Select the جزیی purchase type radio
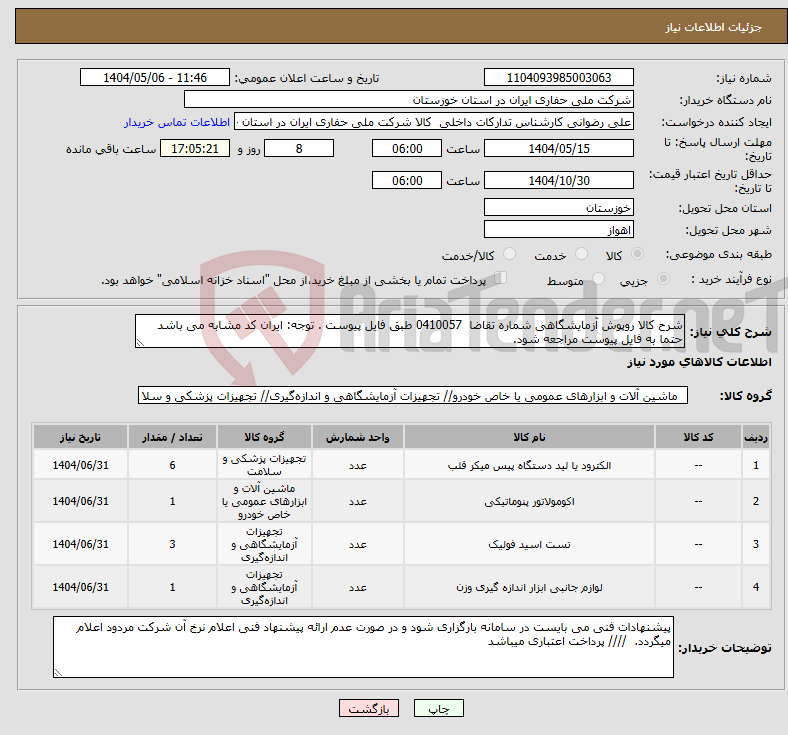 tap(663, 279)
